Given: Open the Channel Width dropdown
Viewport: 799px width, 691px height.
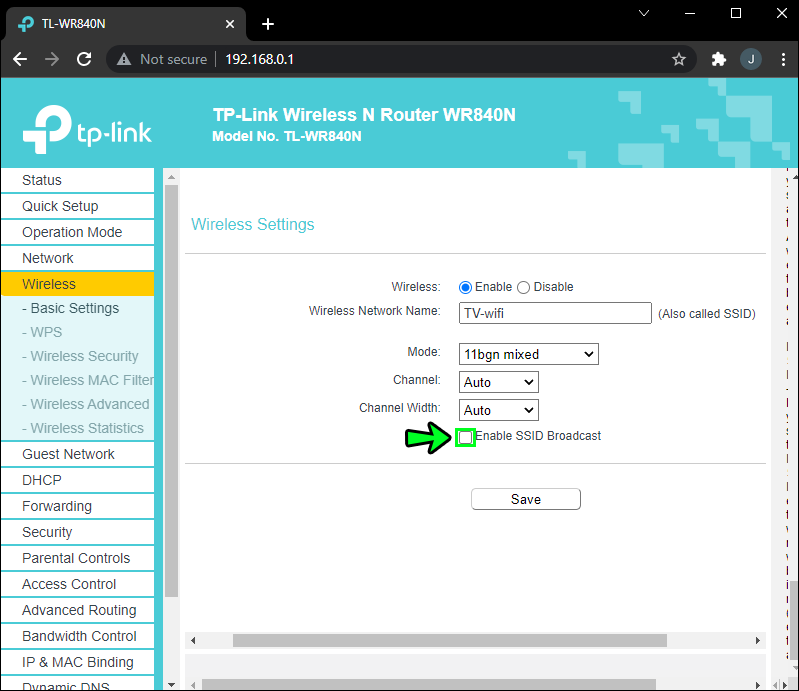Looking at the screenshot, I should pos(498,410).
